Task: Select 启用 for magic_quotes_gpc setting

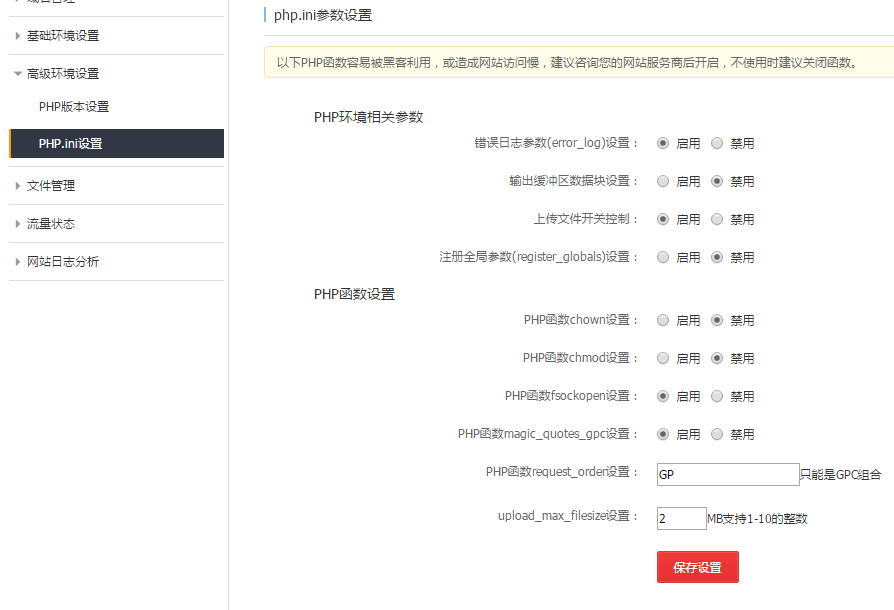Action: [663, 435]
